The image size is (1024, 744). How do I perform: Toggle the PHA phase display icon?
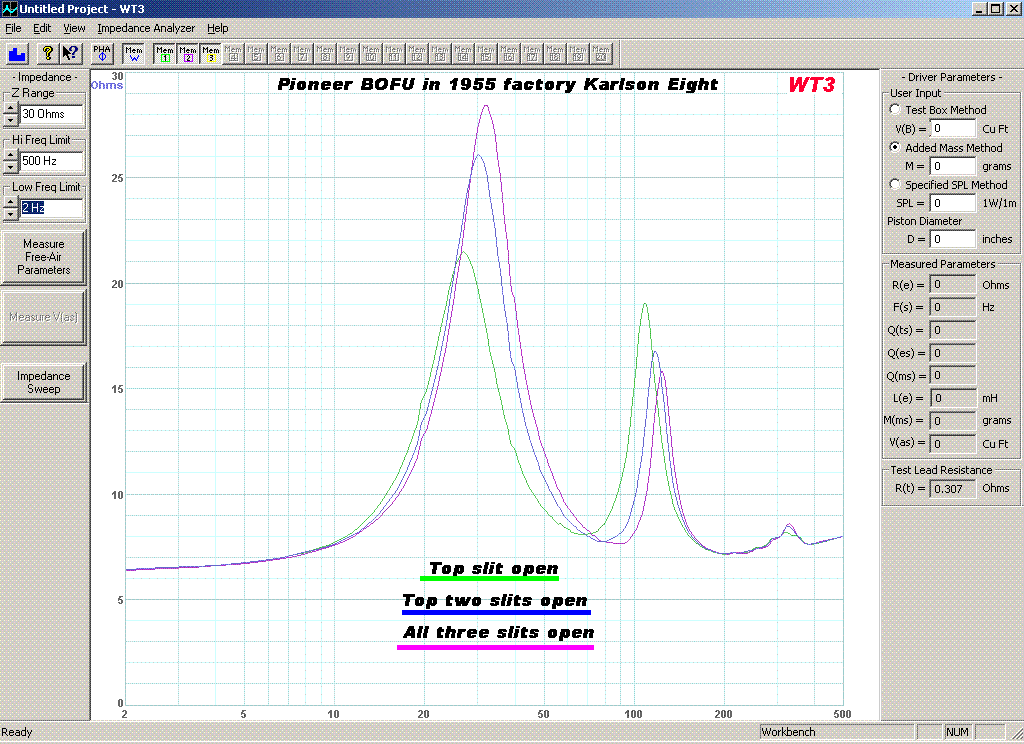point(102,54)
